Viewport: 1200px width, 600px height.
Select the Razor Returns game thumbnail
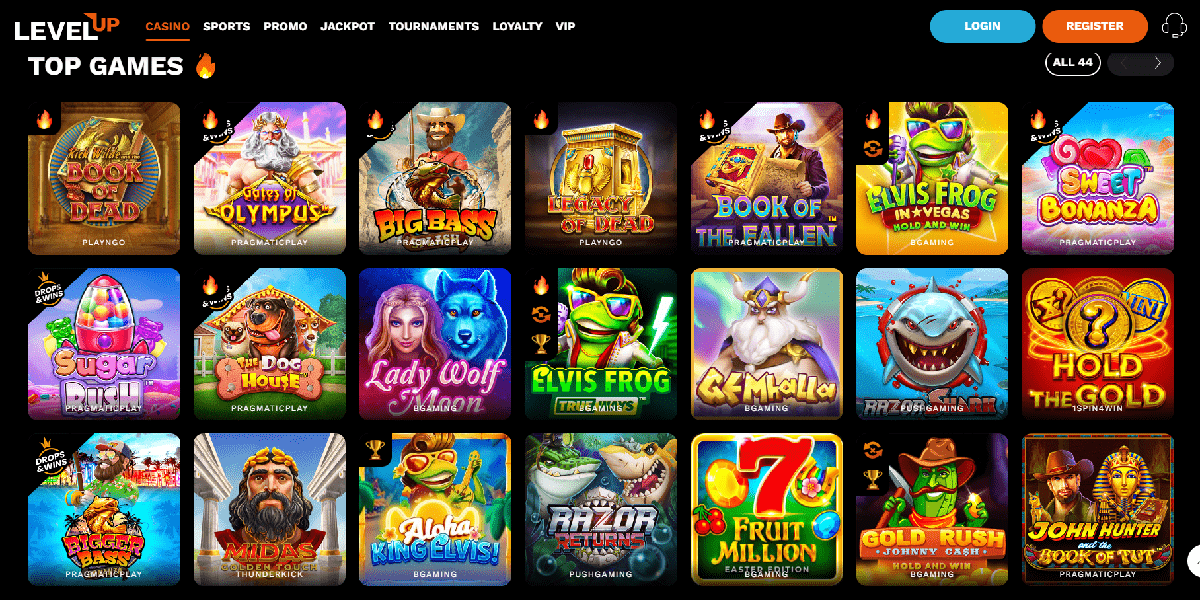coord(601,509)
